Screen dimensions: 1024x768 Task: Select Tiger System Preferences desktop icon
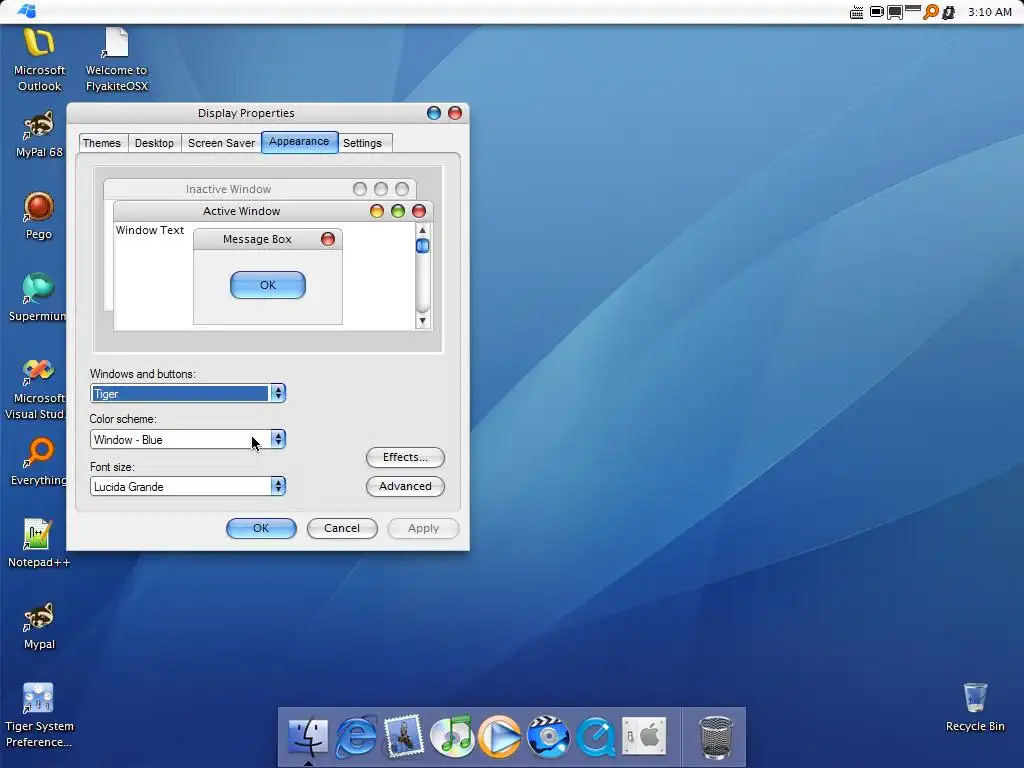[x=39, y=716]
